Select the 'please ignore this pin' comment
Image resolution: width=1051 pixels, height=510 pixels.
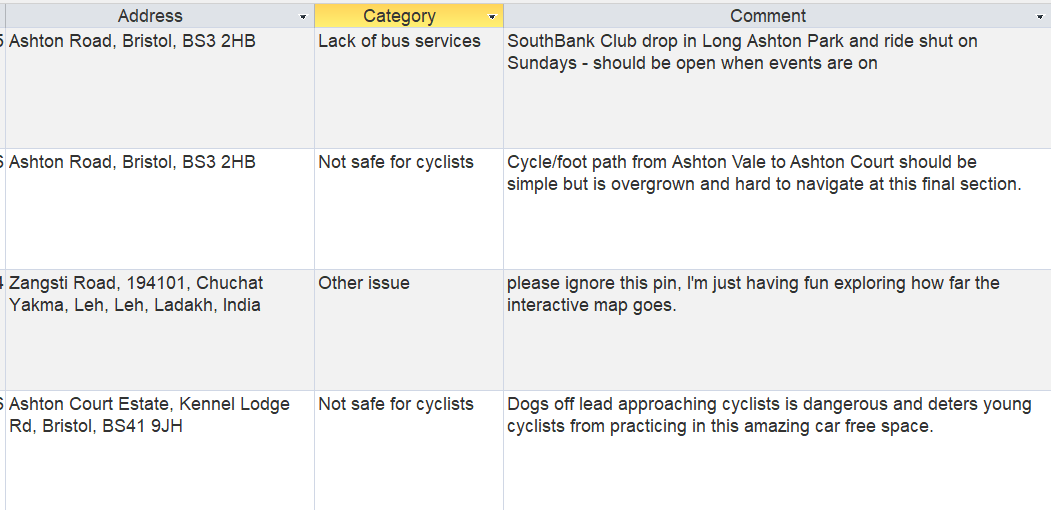753,295
